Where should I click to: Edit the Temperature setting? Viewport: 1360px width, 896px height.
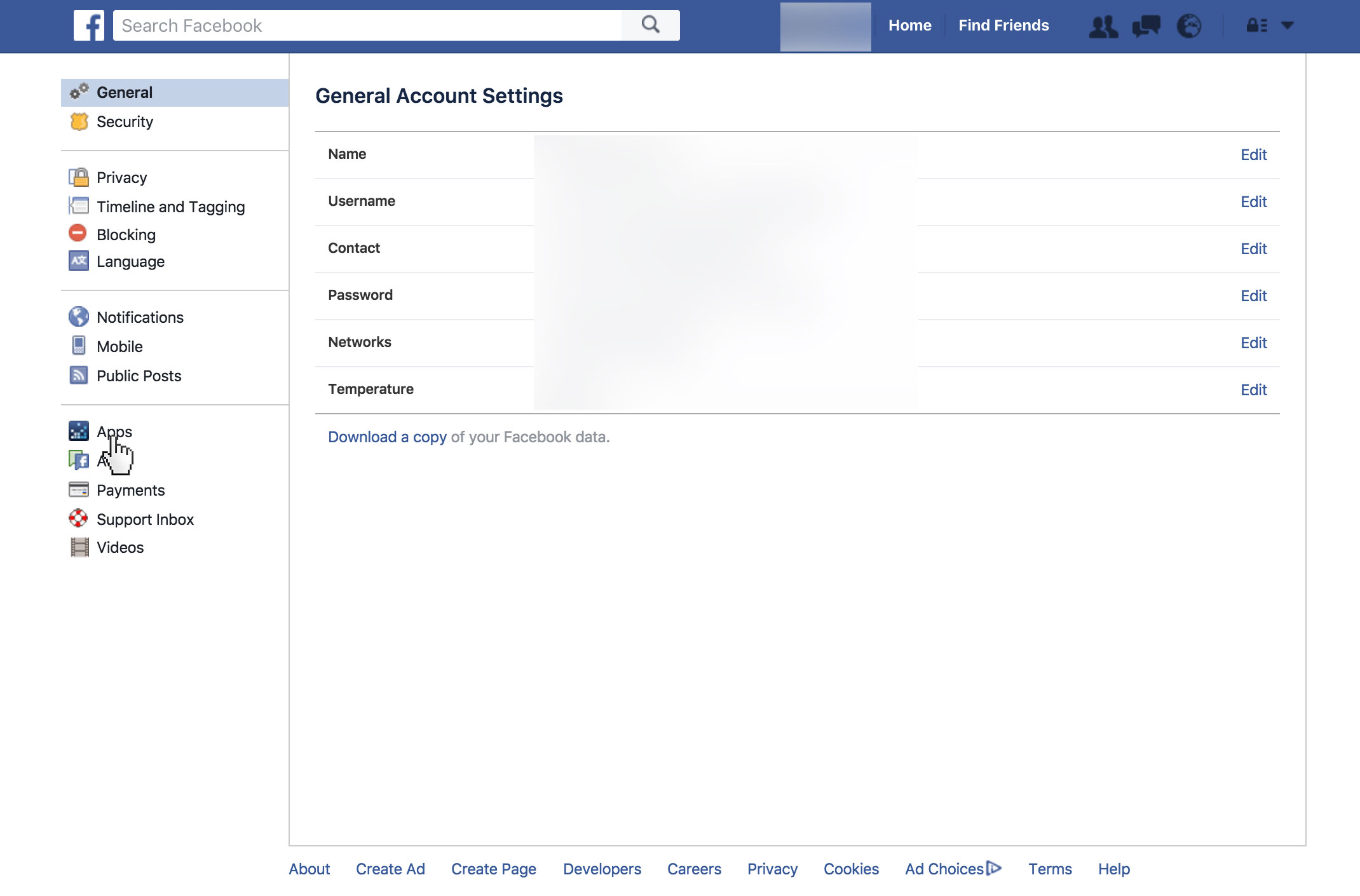1253,390
